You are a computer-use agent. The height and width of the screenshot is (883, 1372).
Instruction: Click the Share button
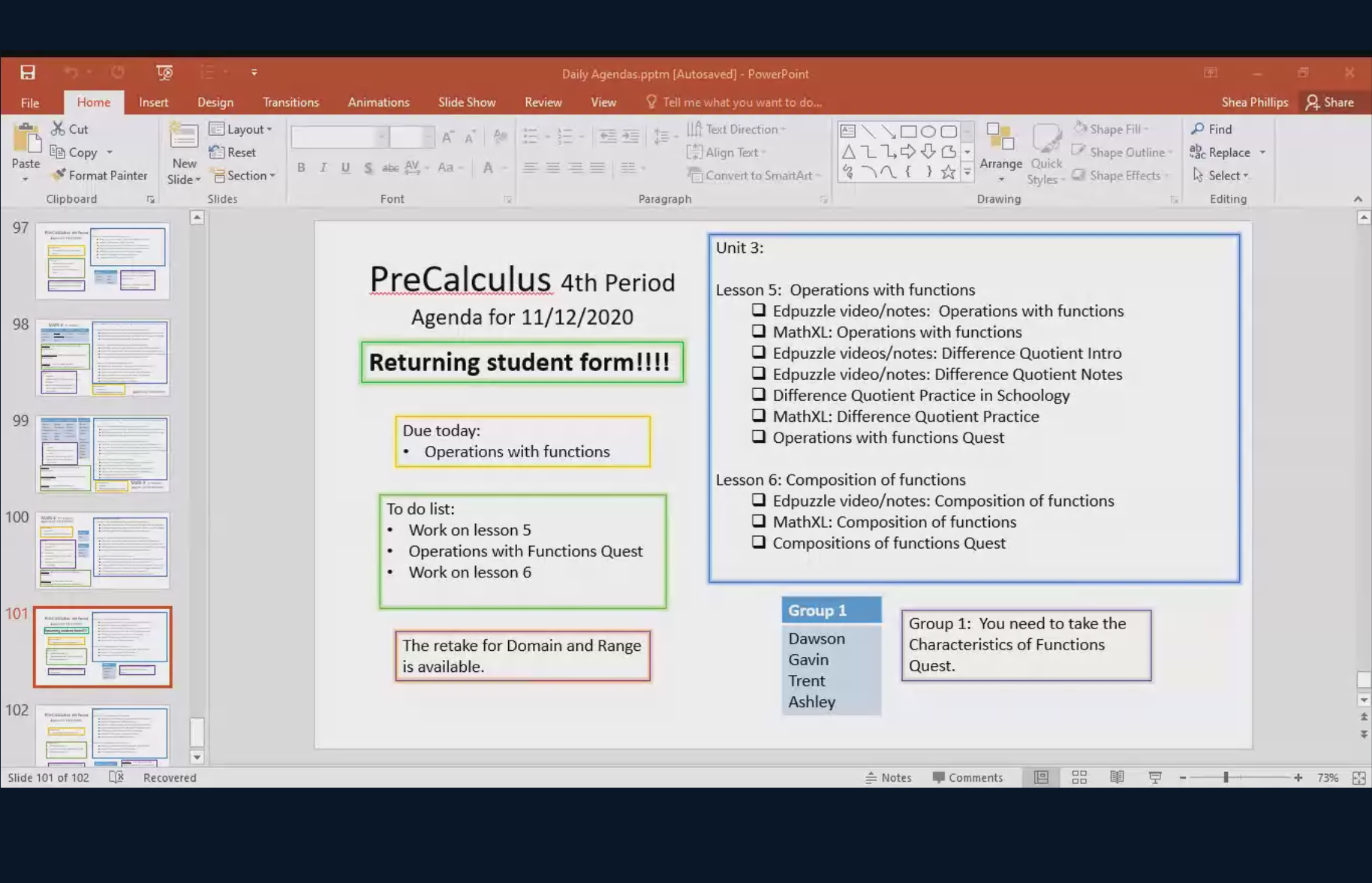pyautogui.click(x=1330, y=102)
